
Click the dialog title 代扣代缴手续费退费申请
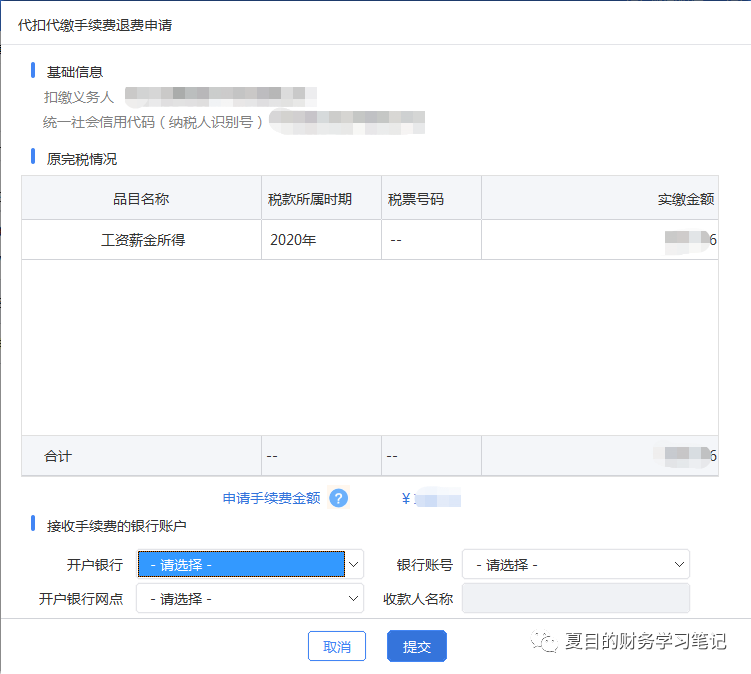95,25
